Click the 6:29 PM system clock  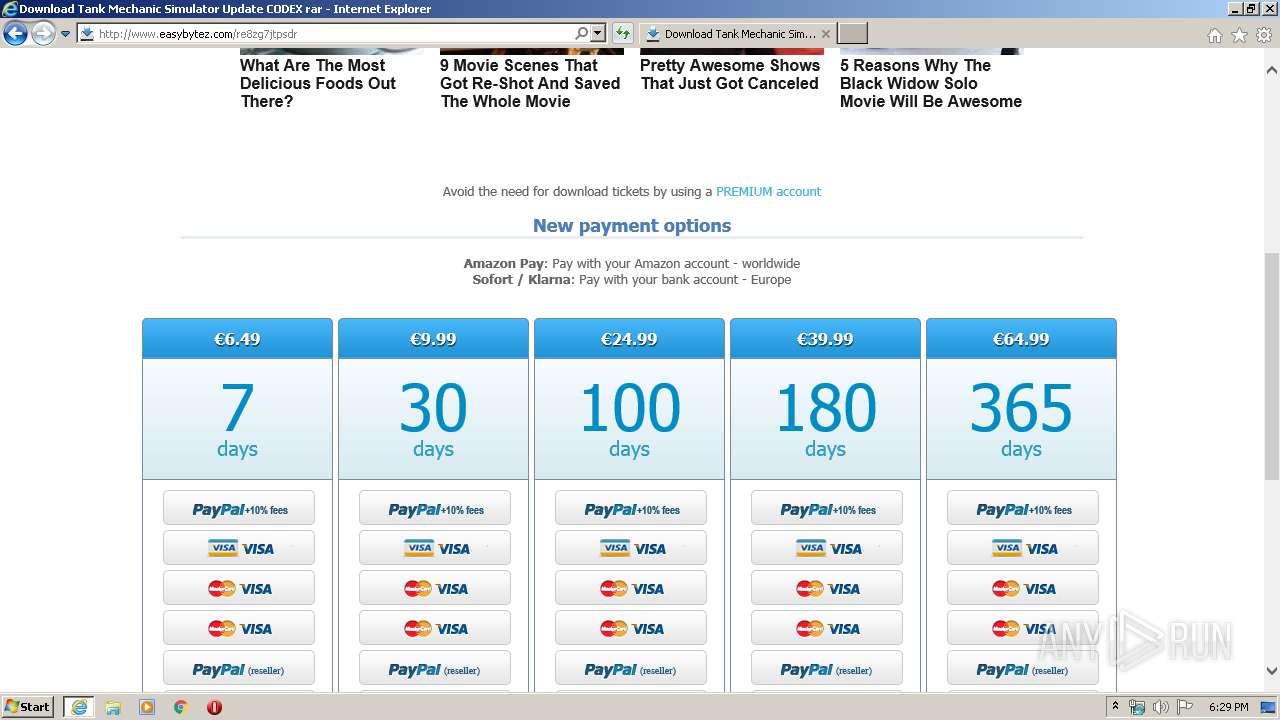(x=1228, y=707)
